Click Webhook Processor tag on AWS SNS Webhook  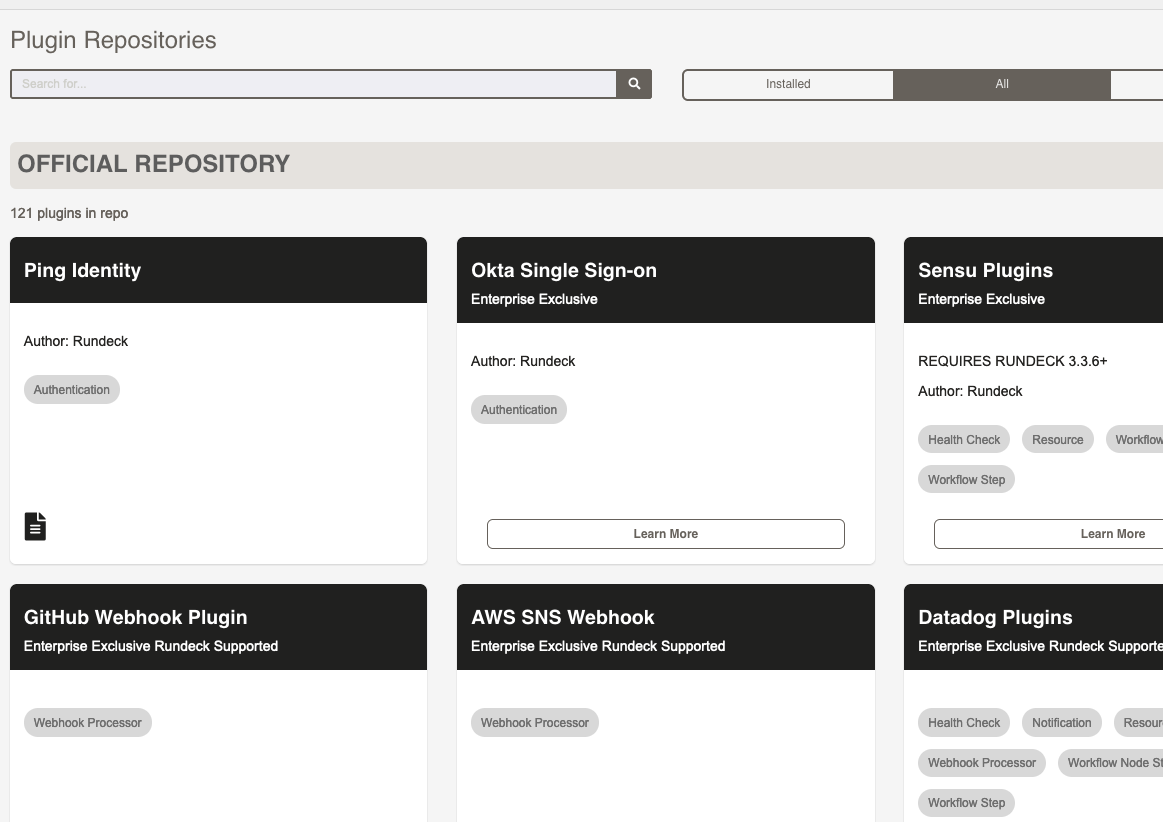point(535,723)
